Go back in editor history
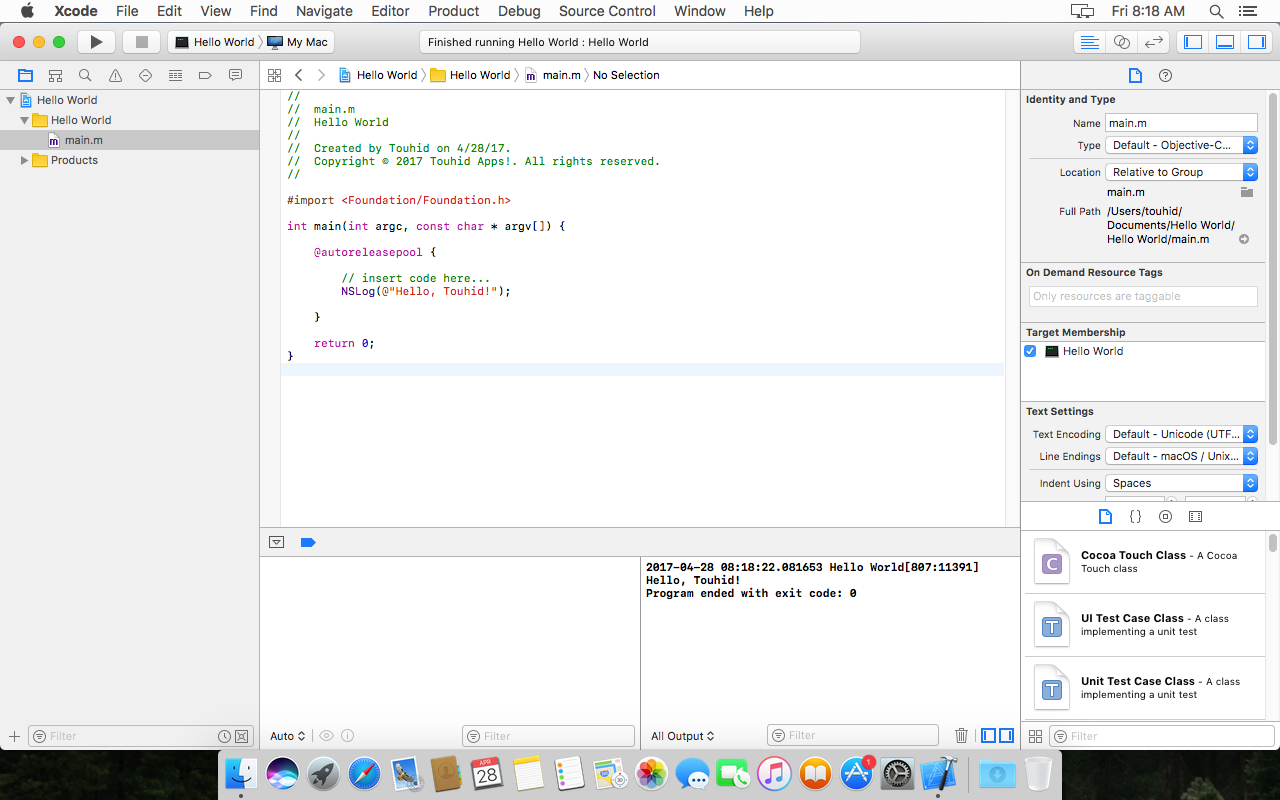Screen dimensions: 1280x800 click(x=298, y=75)
